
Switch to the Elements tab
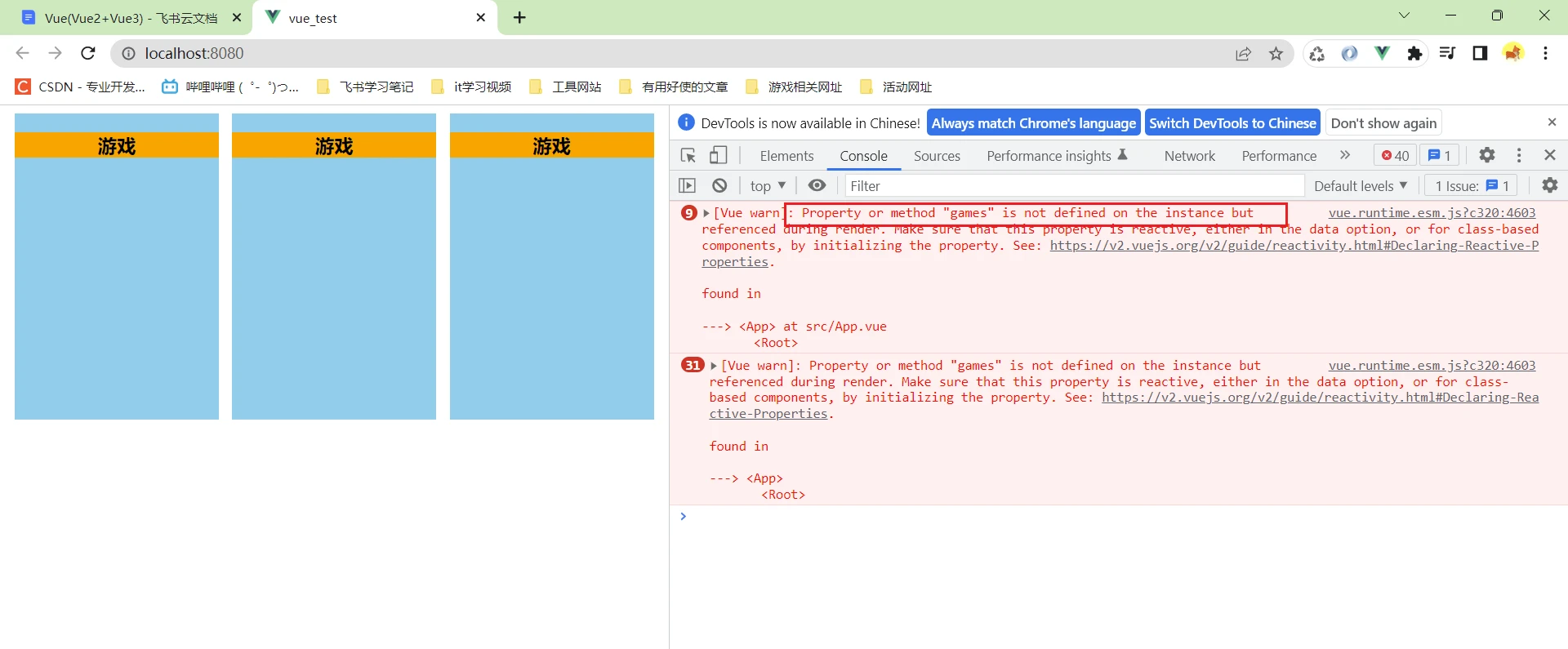pyautogui.click(x=786, y=156)
